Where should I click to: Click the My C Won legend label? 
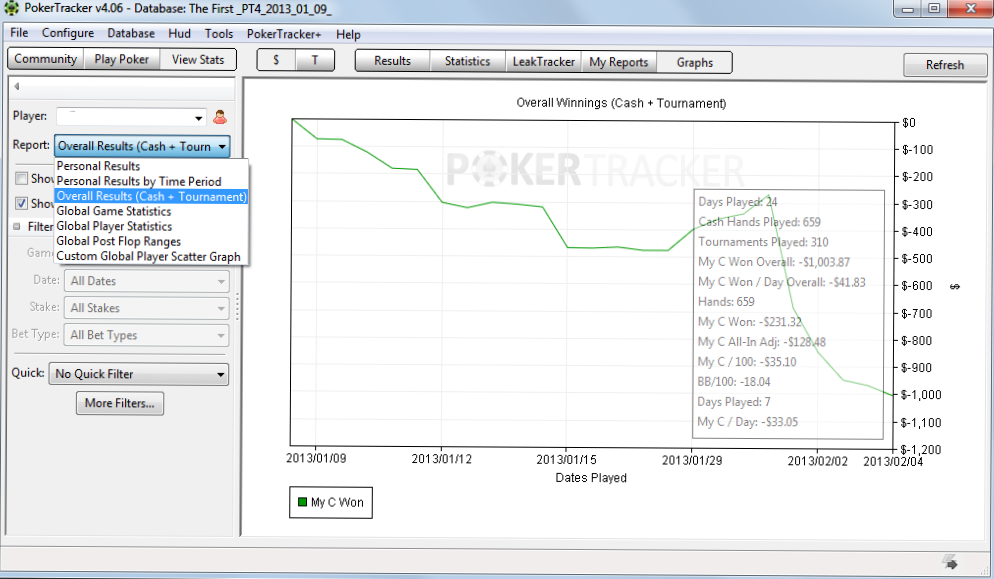[337, 502]
